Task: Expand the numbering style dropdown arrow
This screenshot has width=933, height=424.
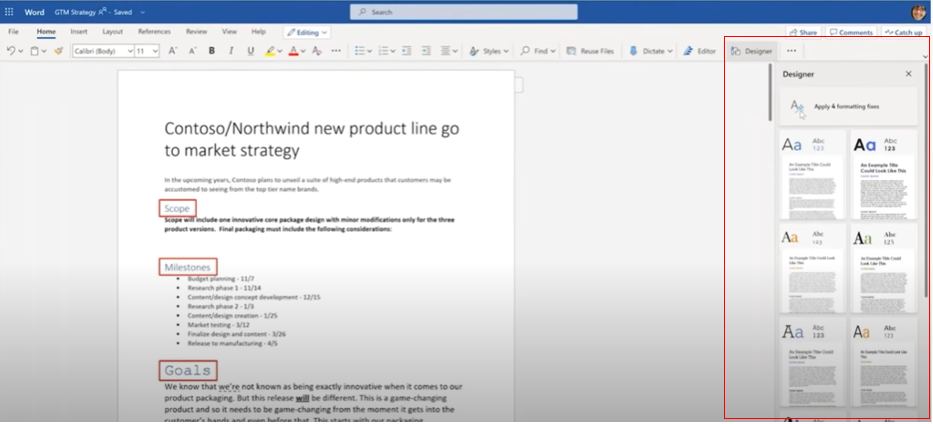Action: pyautogui.click(x=393, y=52)
